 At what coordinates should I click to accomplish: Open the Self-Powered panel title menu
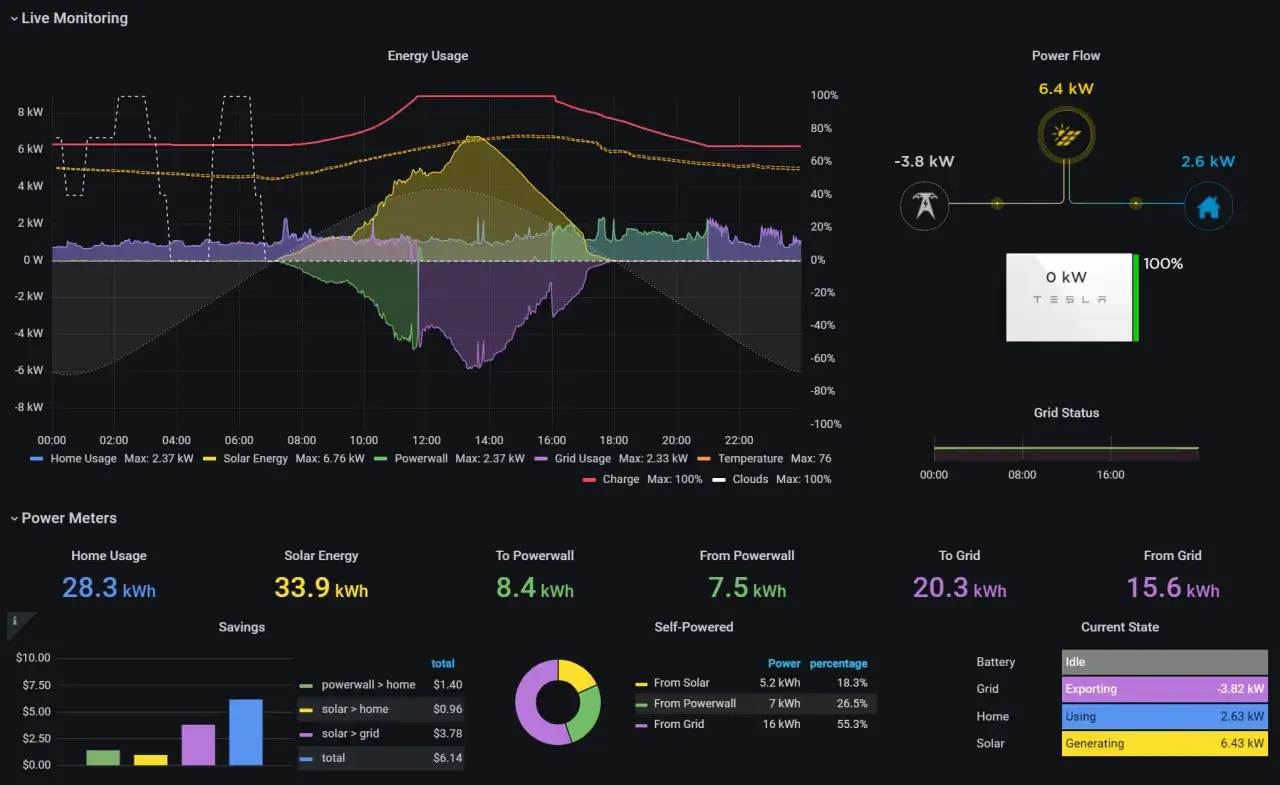[694, 627]
